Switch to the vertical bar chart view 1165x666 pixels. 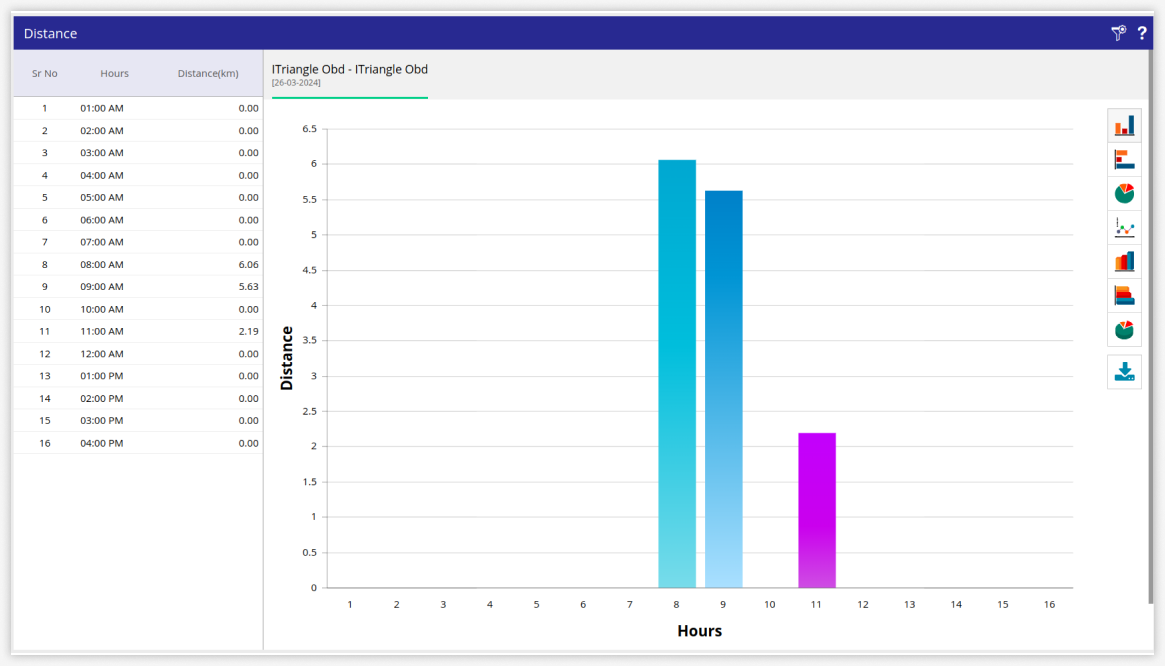pyautogui.click(x=1124, y=125)
